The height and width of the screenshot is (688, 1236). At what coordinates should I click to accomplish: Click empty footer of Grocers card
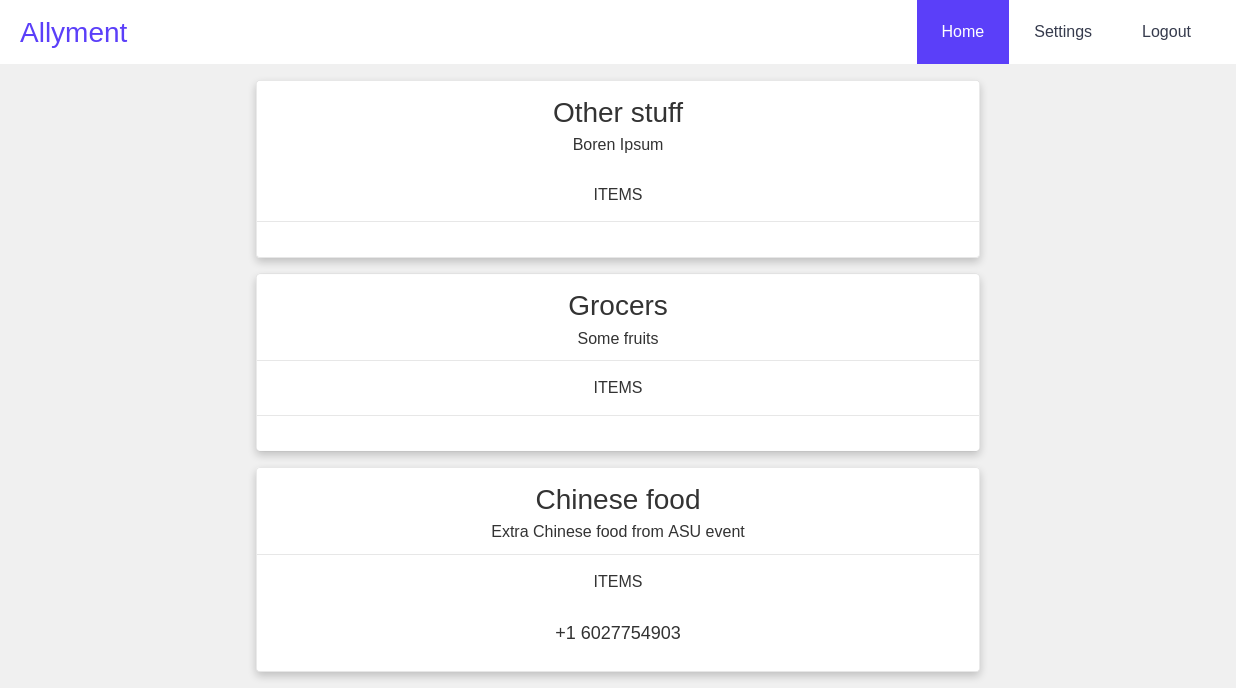pyautogui.click(x=618, y=433)
